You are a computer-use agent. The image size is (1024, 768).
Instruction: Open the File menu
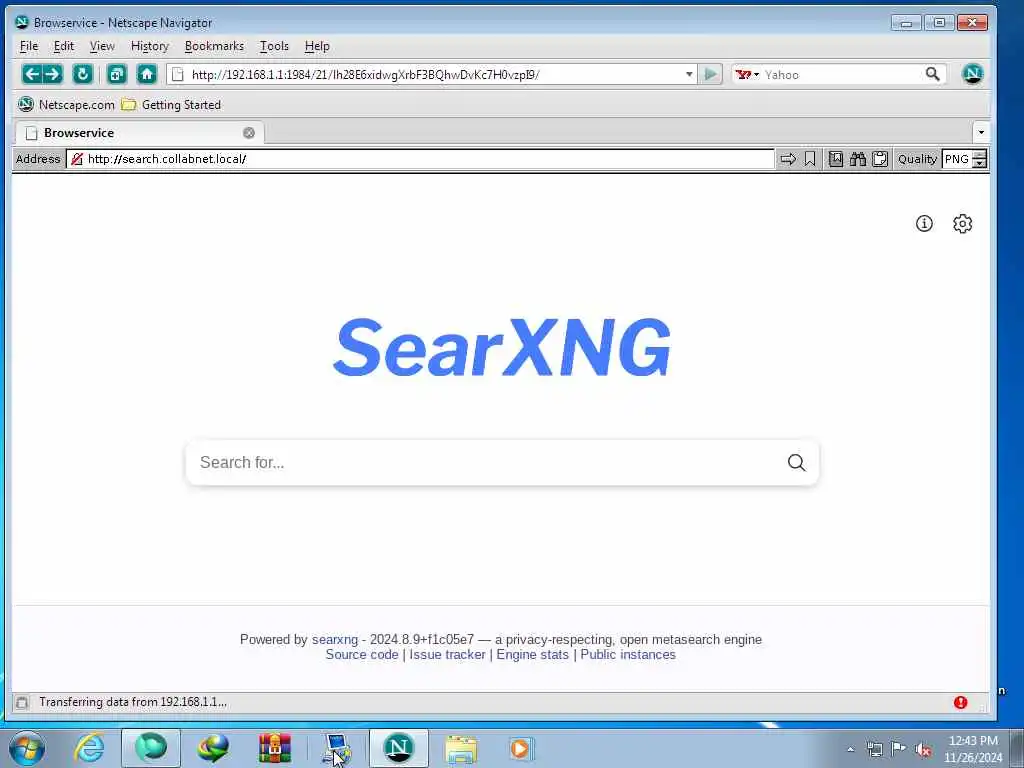(x=29, y=46)
